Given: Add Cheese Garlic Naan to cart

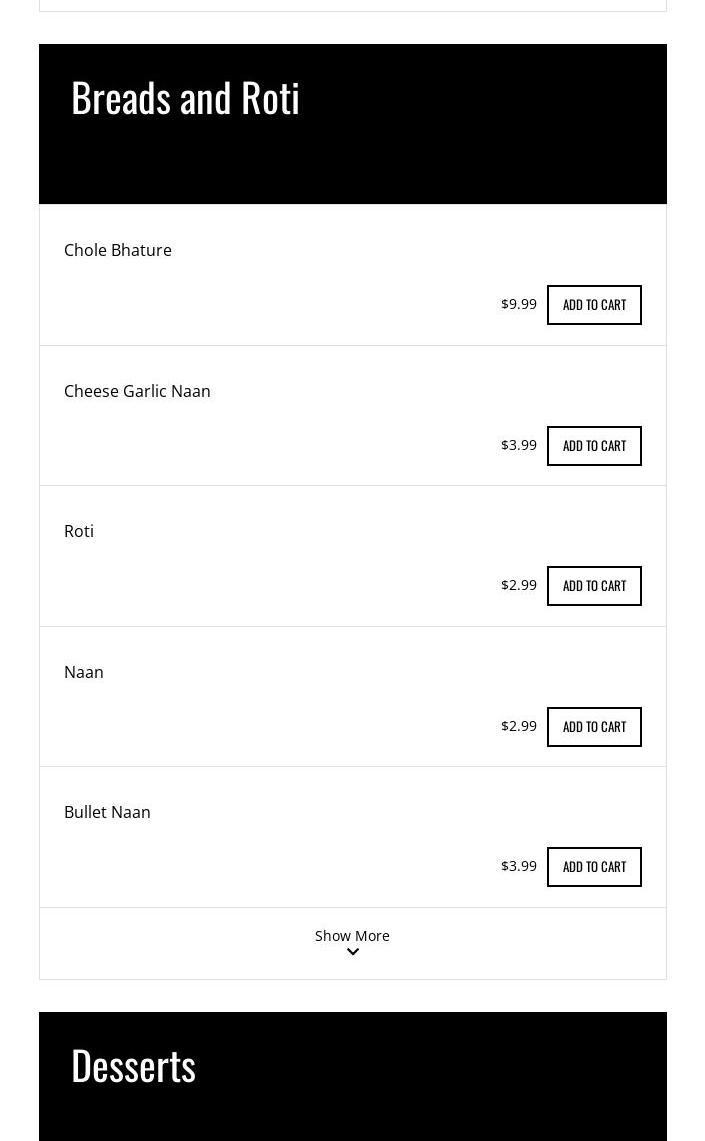Looking at the screenshot, I should click(594, 446).
